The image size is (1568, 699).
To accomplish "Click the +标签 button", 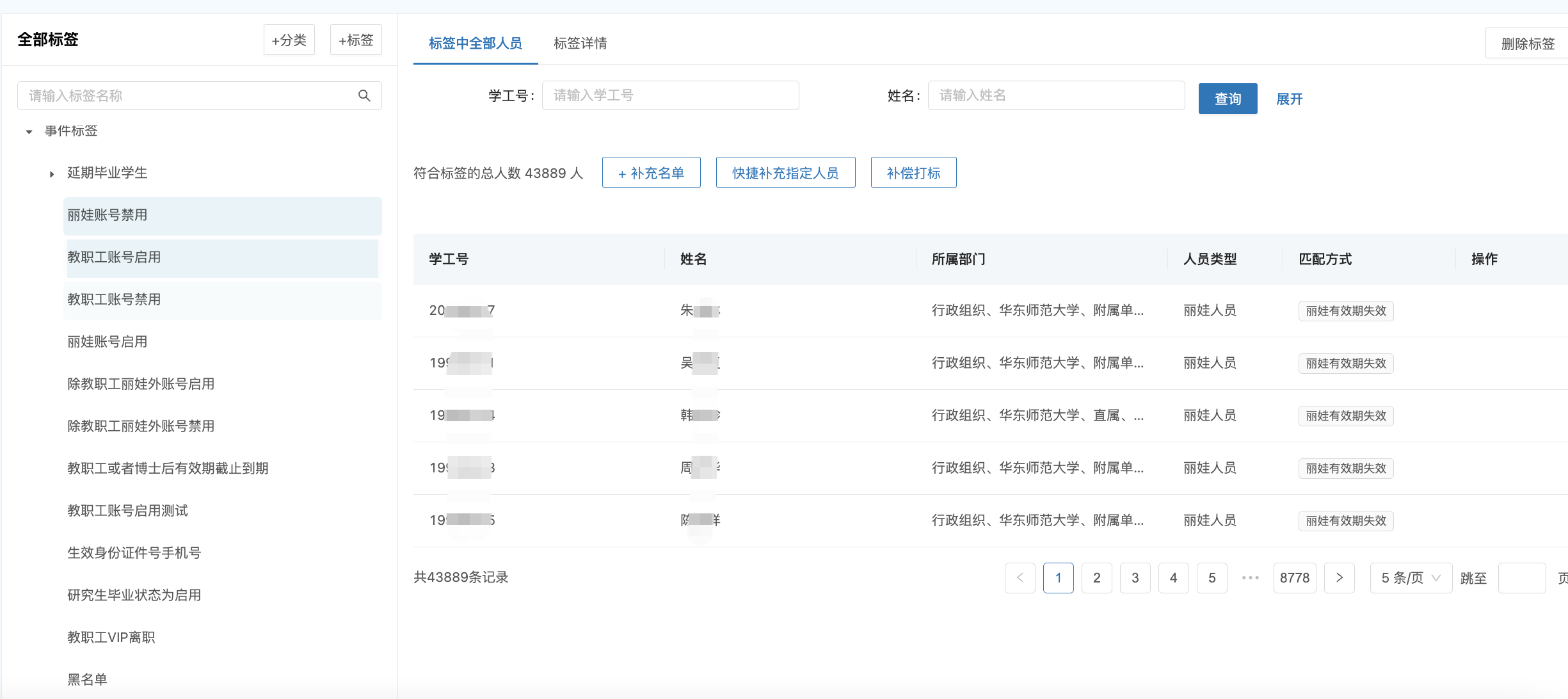I will click(x=356, y=40).
